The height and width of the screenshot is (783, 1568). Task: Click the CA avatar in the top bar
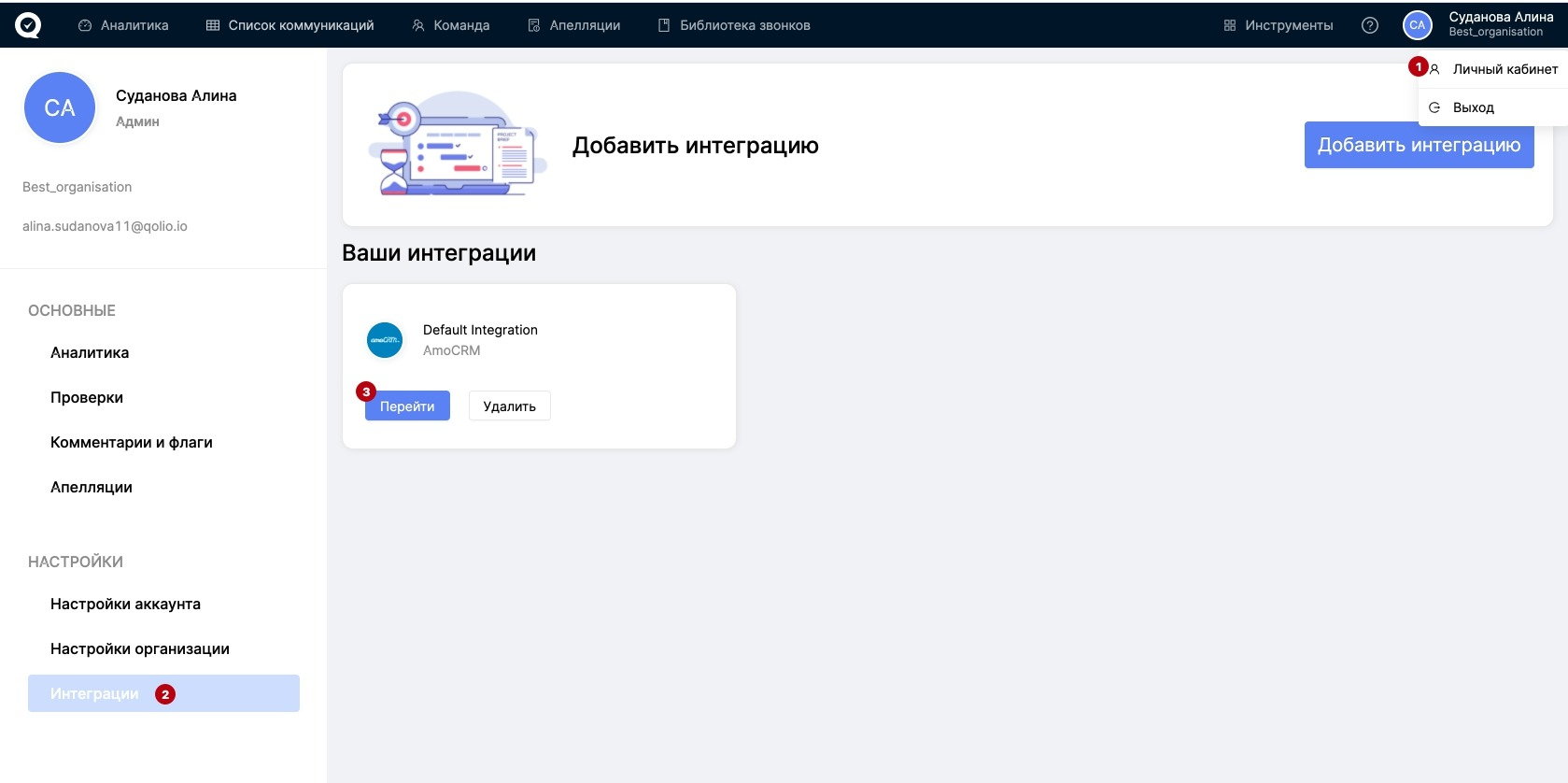(1417, 25)
